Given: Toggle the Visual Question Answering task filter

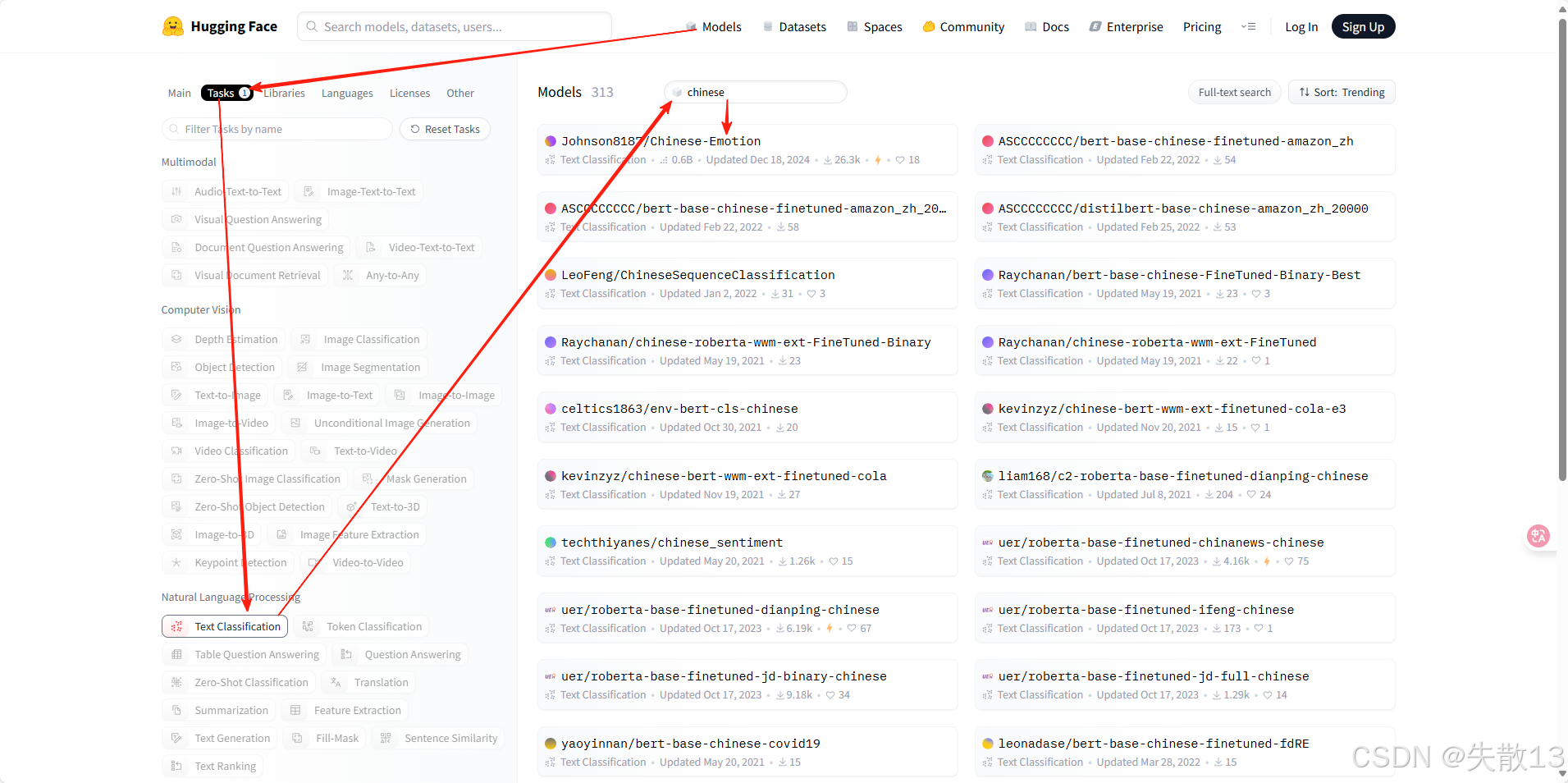Looking at the screenshot, I should point(246,219).
